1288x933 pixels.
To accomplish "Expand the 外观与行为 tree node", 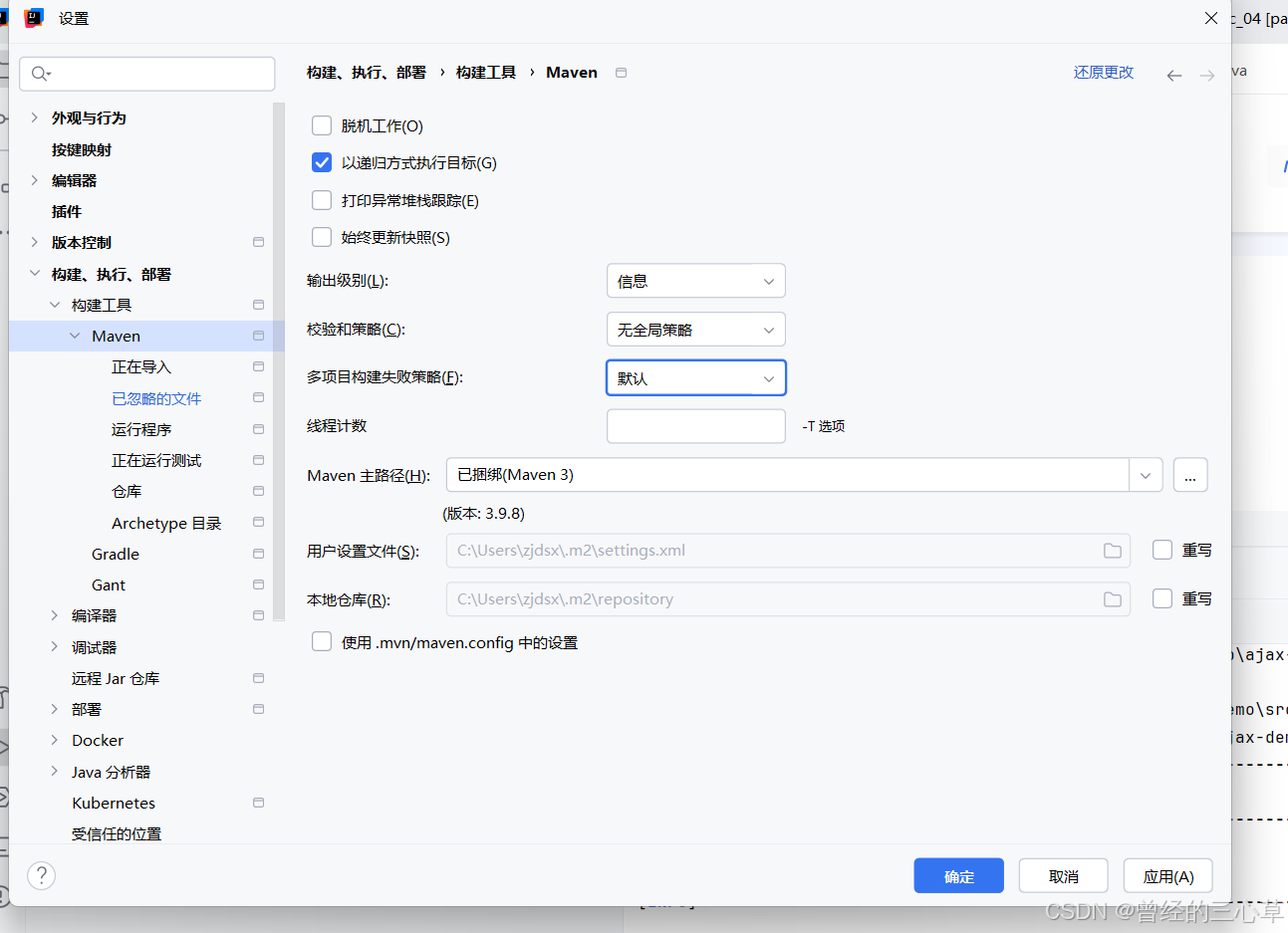I will (x=35, y=117).
